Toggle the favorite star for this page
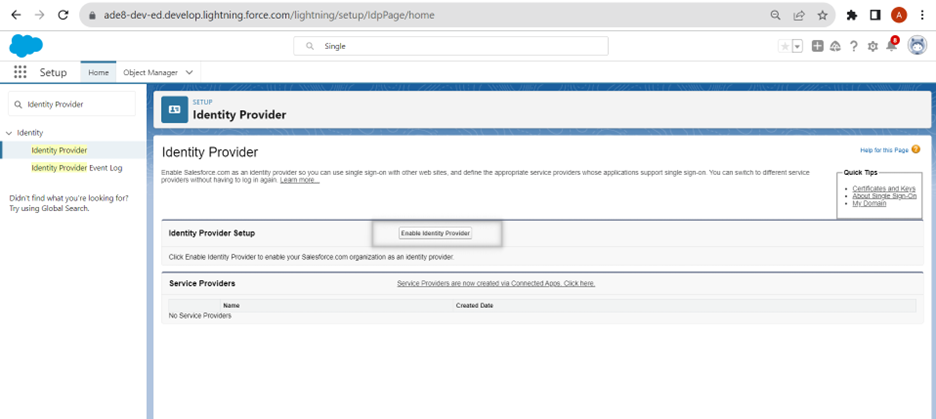 click(784, 46)
